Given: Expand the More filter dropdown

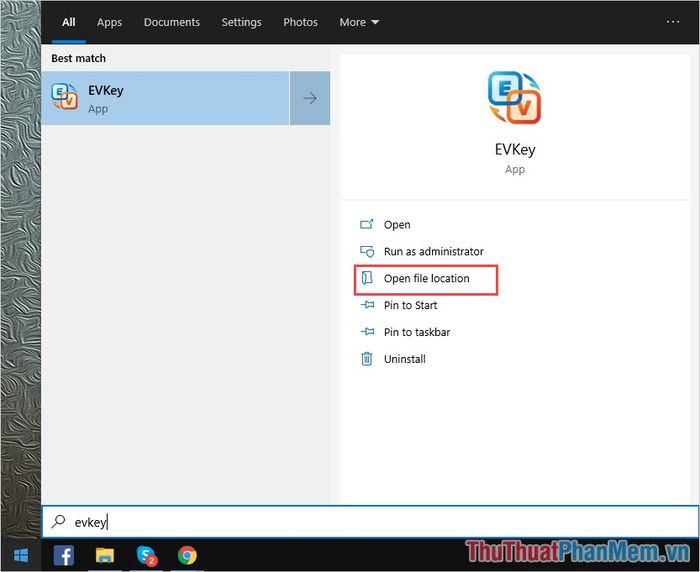Looking at the screenshot, I should point(359,22).
